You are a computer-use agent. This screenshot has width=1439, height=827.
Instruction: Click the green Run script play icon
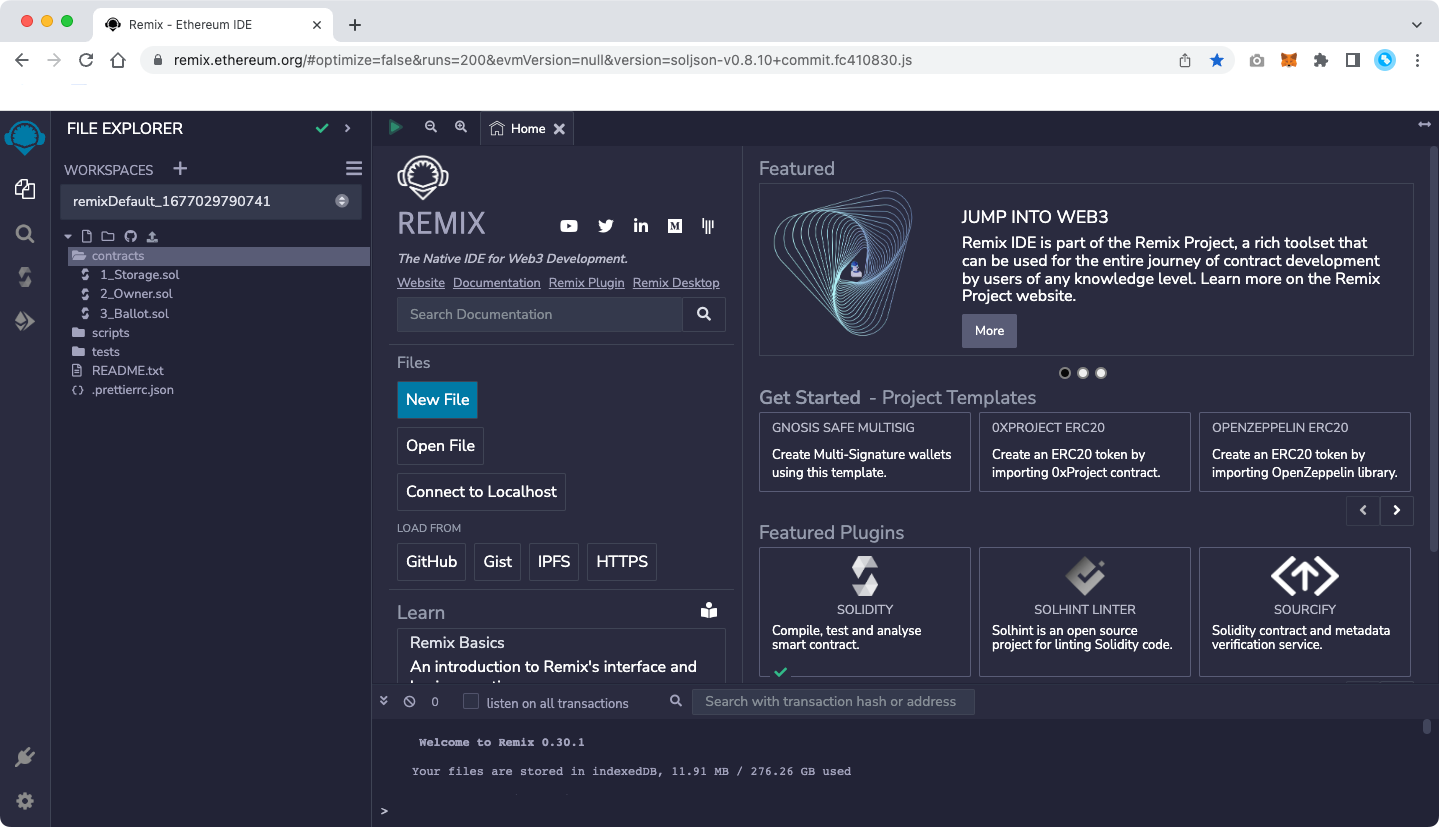tap(396, 127)
